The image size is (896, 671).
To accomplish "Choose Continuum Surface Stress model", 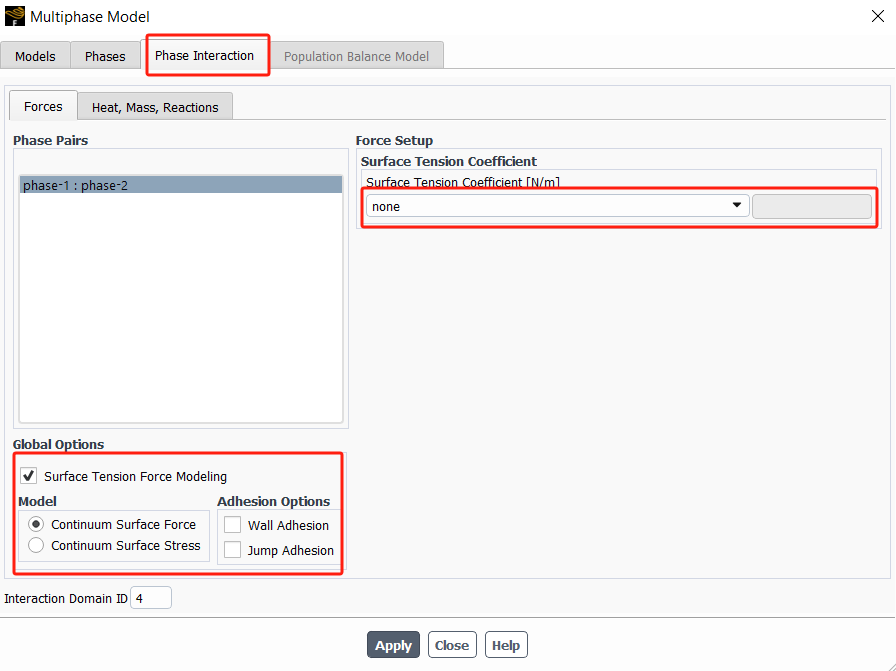I will click(x=36, y=546).
